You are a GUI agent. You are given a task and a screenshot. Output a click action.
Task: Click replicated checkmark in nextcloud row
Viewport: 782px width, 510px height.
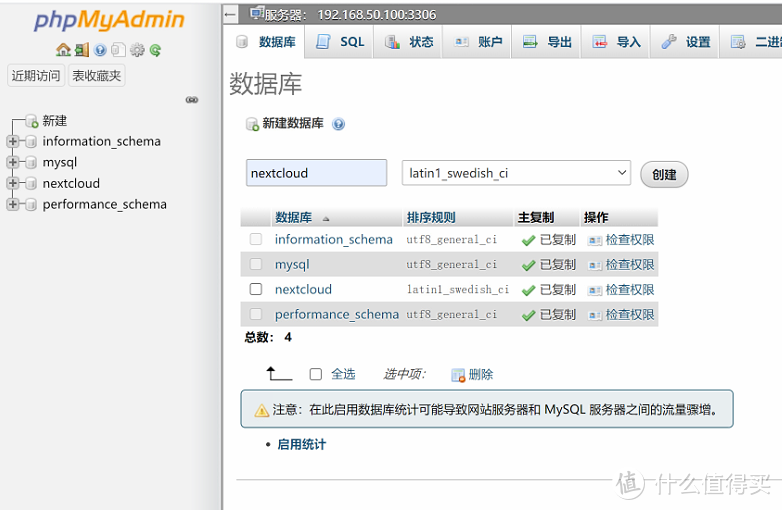[x=529, y=291]
